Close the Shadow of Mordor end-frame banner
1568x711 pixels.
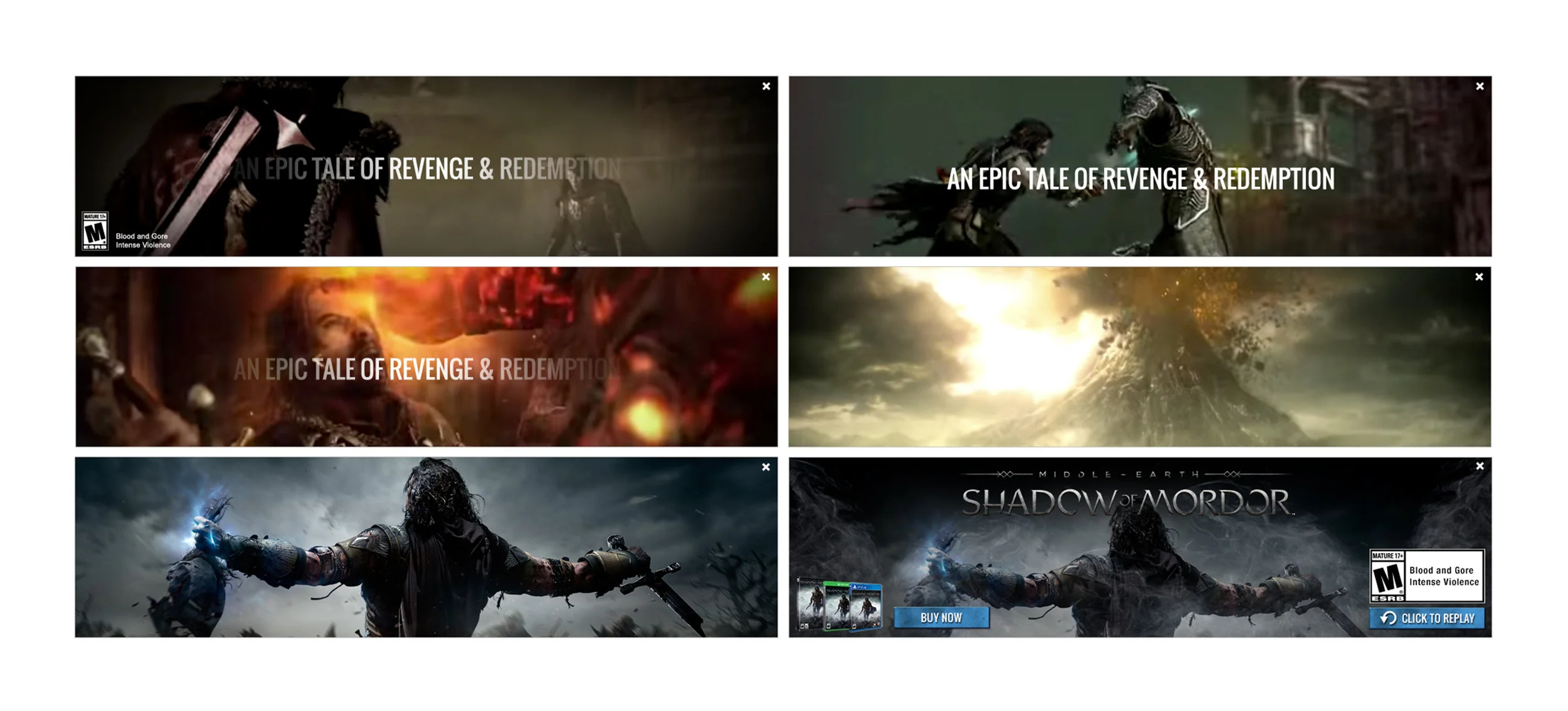(x=1480, y=466)
